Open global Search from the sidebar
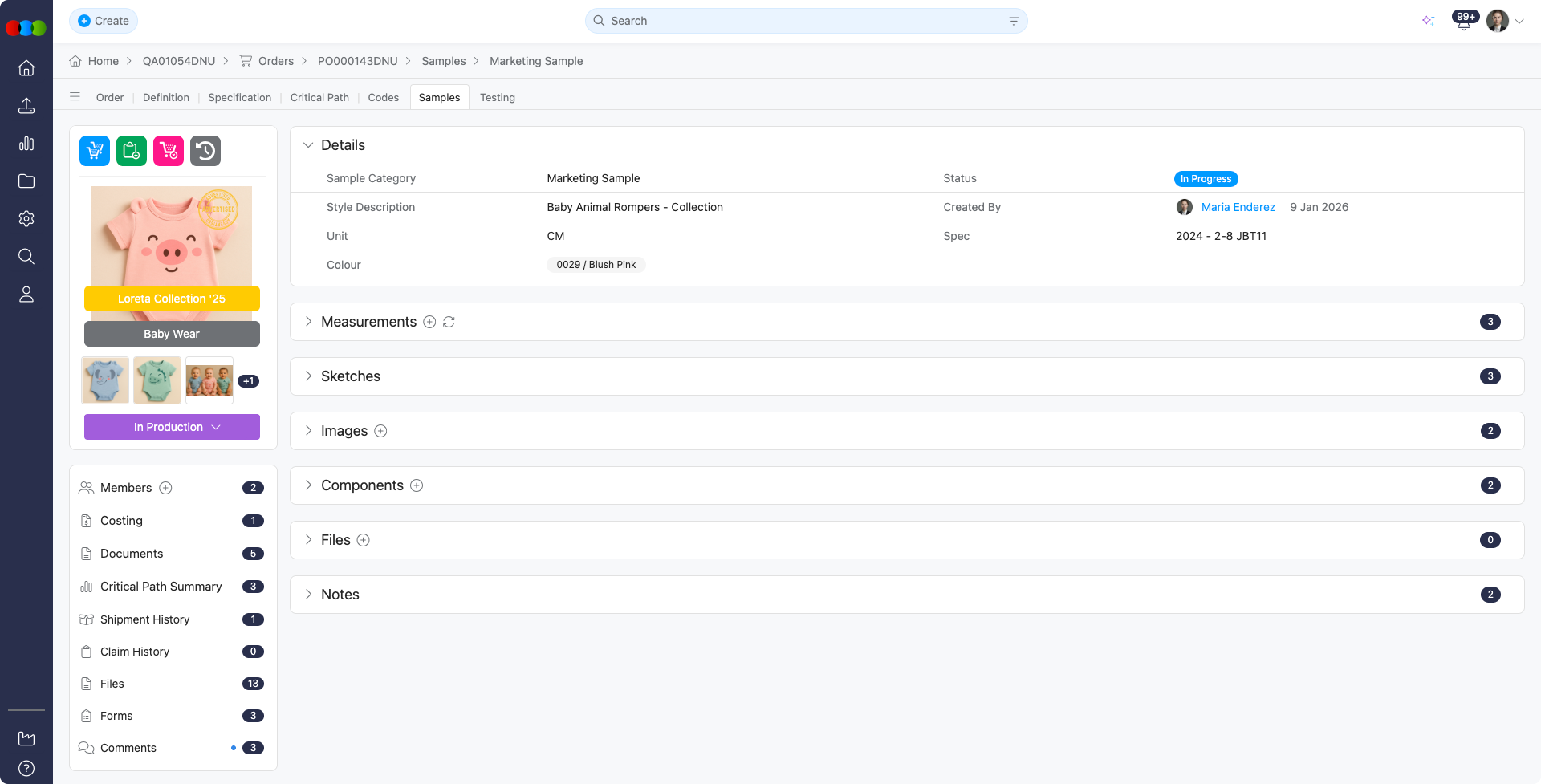 (26, 257)
